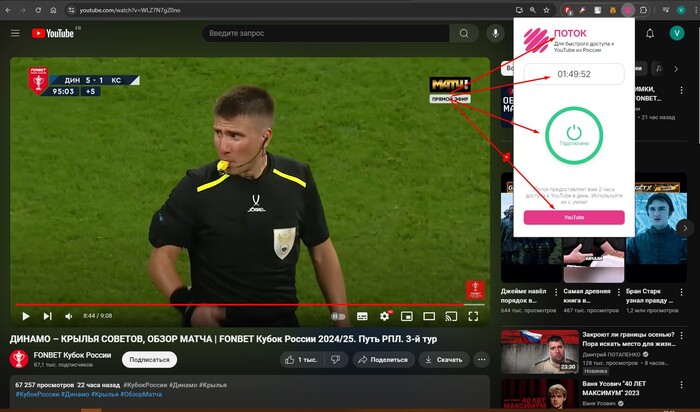Open the Закроют ли границы осенью video thumbnail

[x=540, y=352]
